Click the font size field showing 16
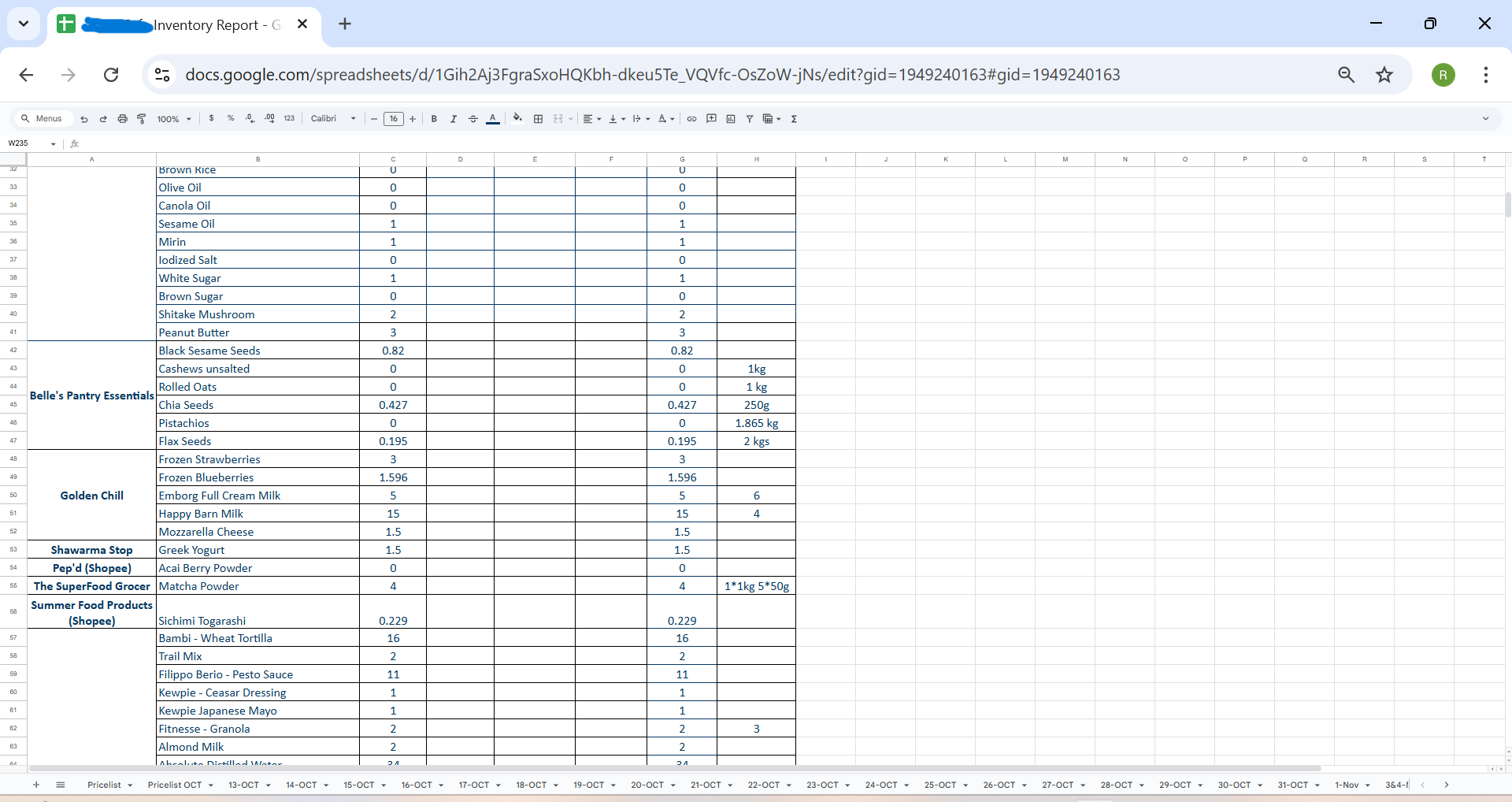 (x=394, y=119)
